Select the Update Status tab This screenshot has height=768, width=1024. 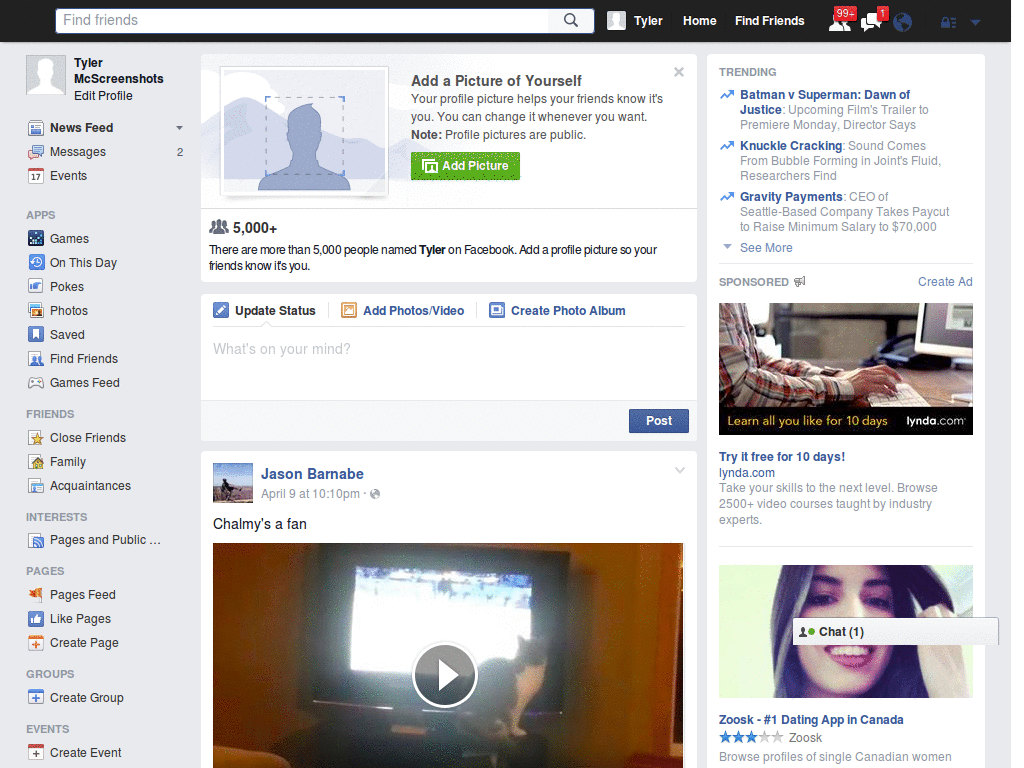[x=264, y=311]
